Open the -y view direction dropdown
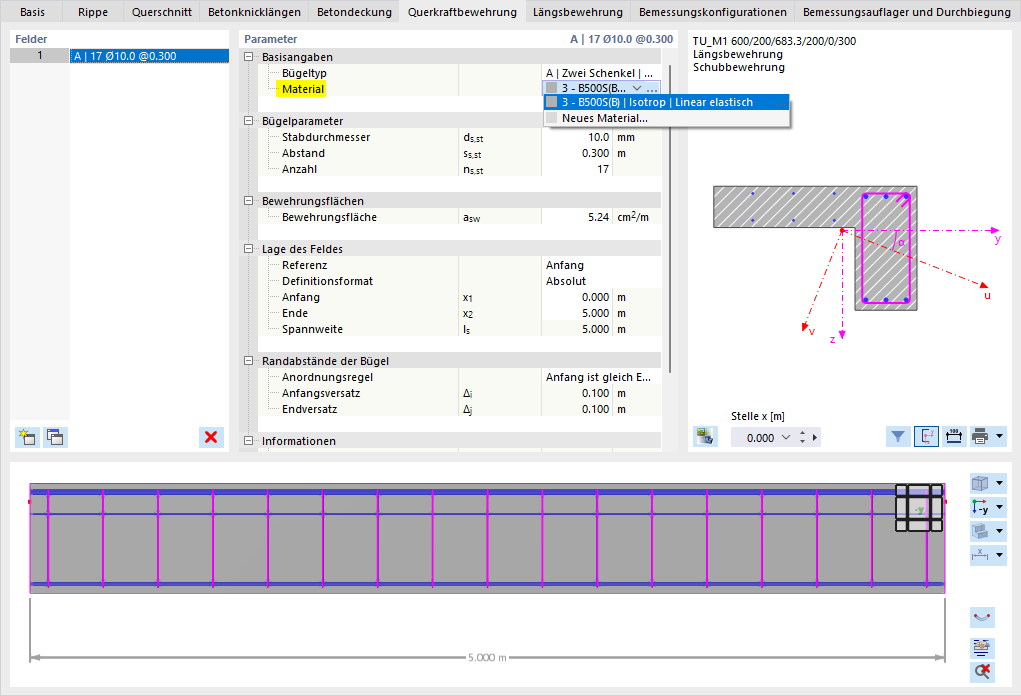This screenshot has width=1021, height=696. [x=1000, y=507]
